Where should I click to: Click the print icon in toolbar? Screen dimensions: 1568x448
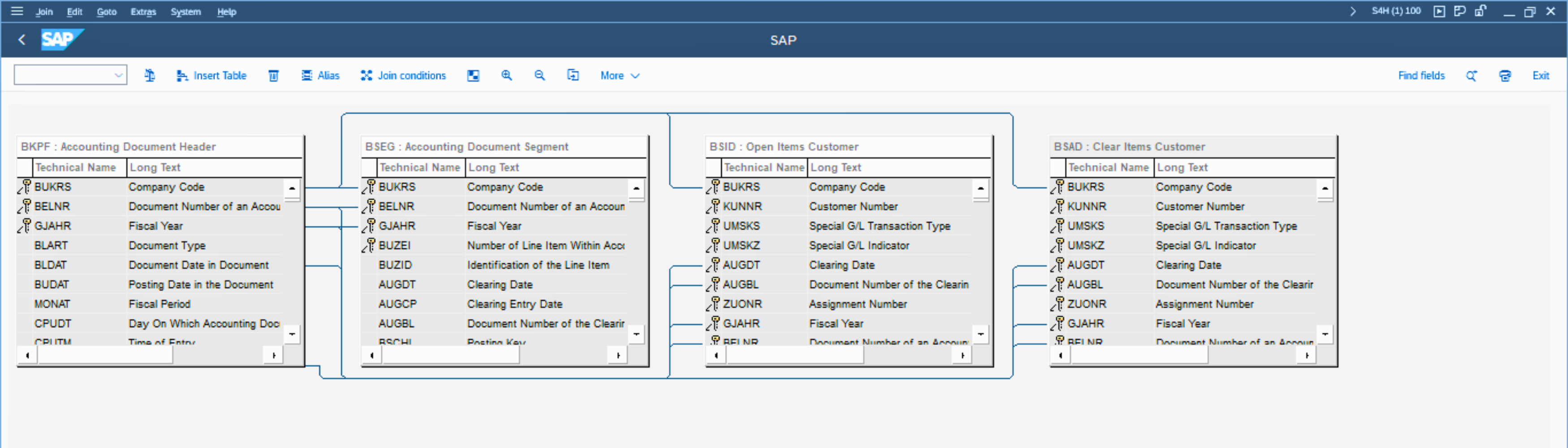(1505, 75)
